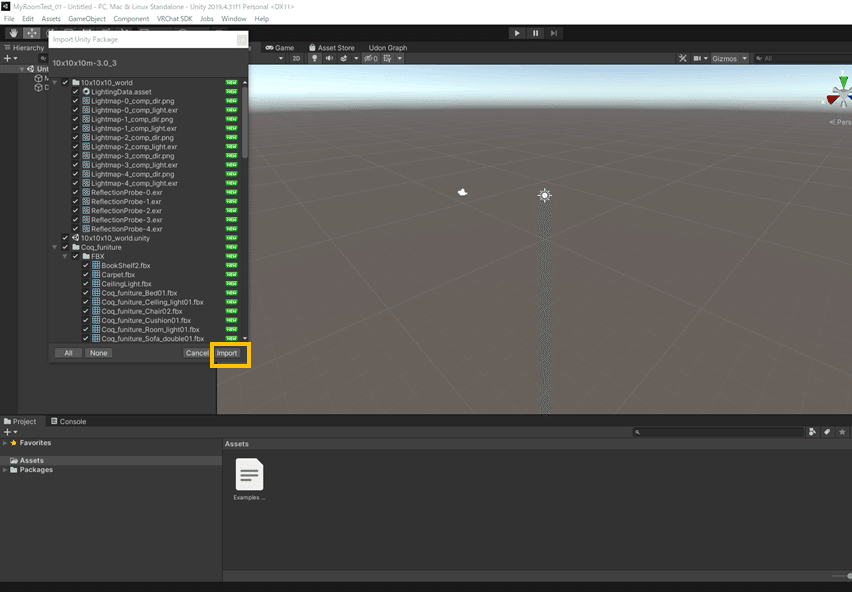Toggle 2D view mode in Scene

tap(296, 58)
